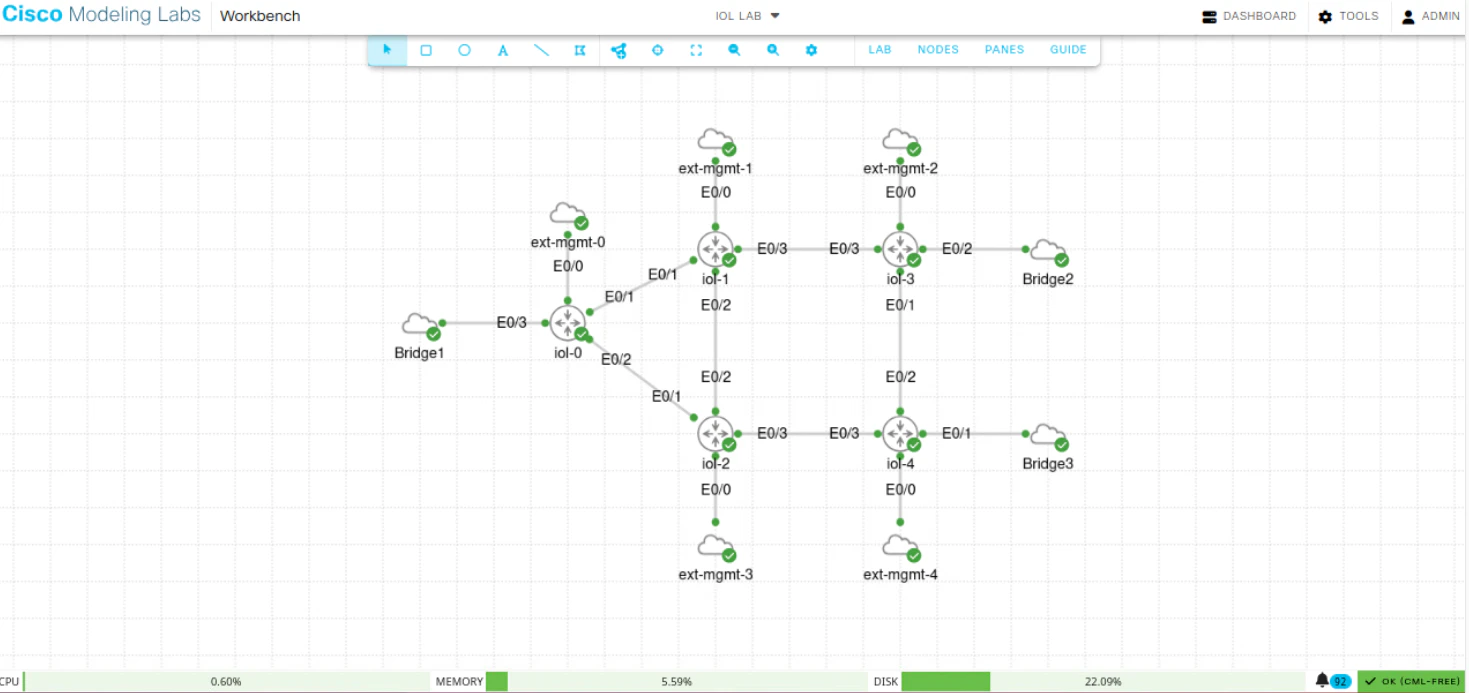Select the pointer selection tool
Screen dimensions: 1469x693
point(387,50)
